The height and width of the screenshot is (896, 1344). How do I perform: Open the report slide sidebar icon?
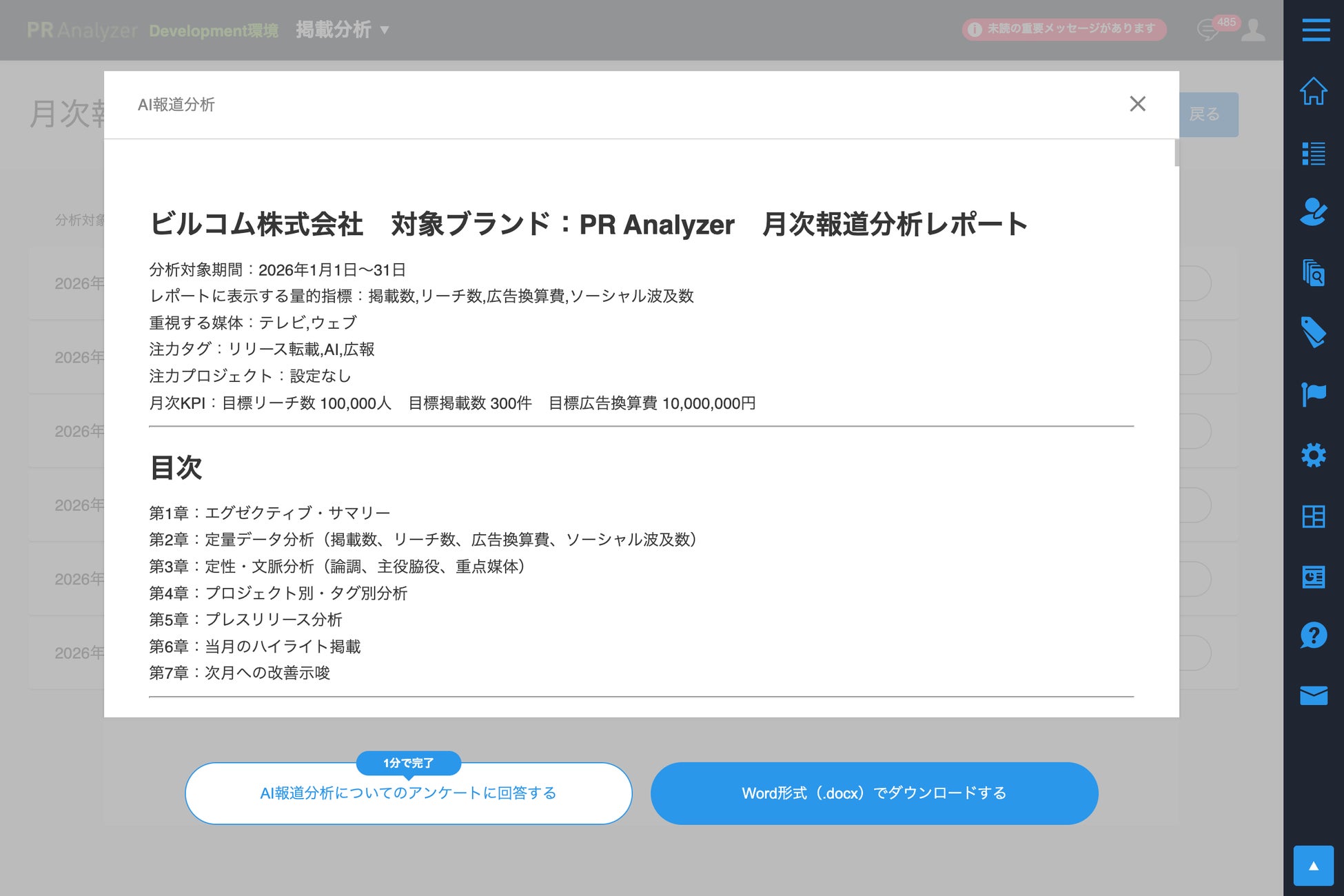pyautogui.click(x=1313, y=576)
